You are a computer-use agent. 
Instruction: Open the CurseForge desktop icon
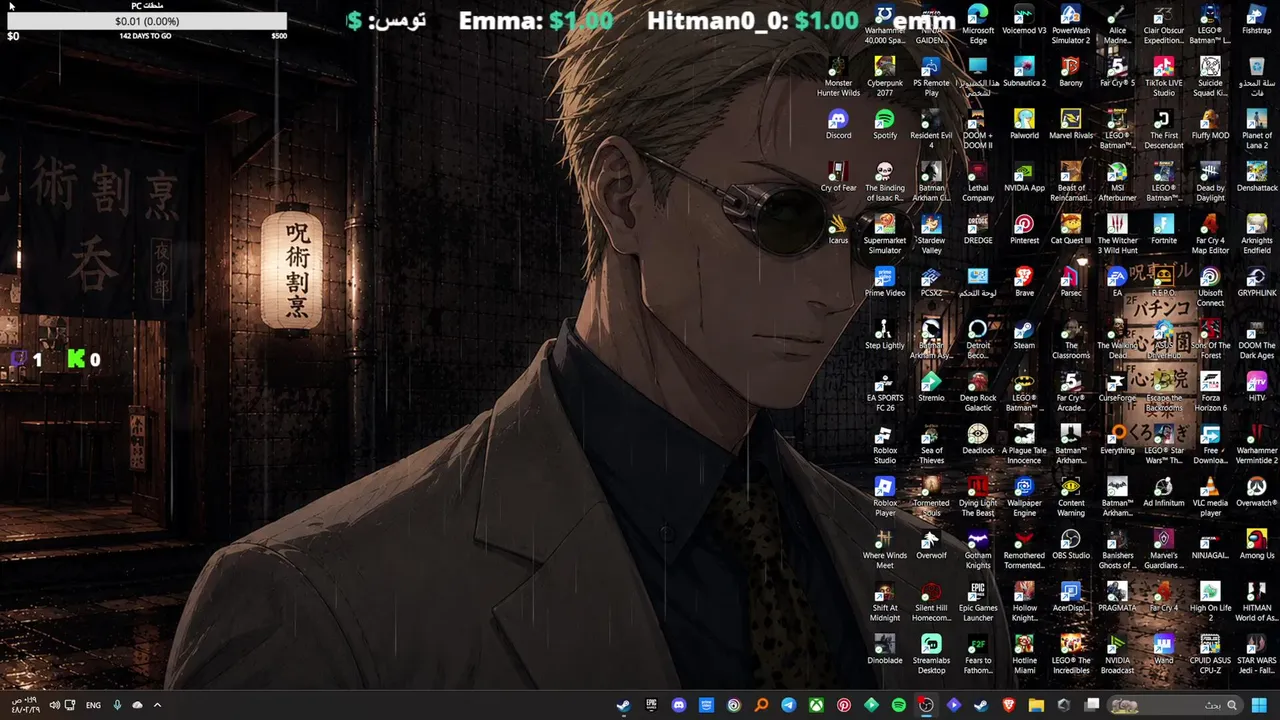[x=1117, y=387]
